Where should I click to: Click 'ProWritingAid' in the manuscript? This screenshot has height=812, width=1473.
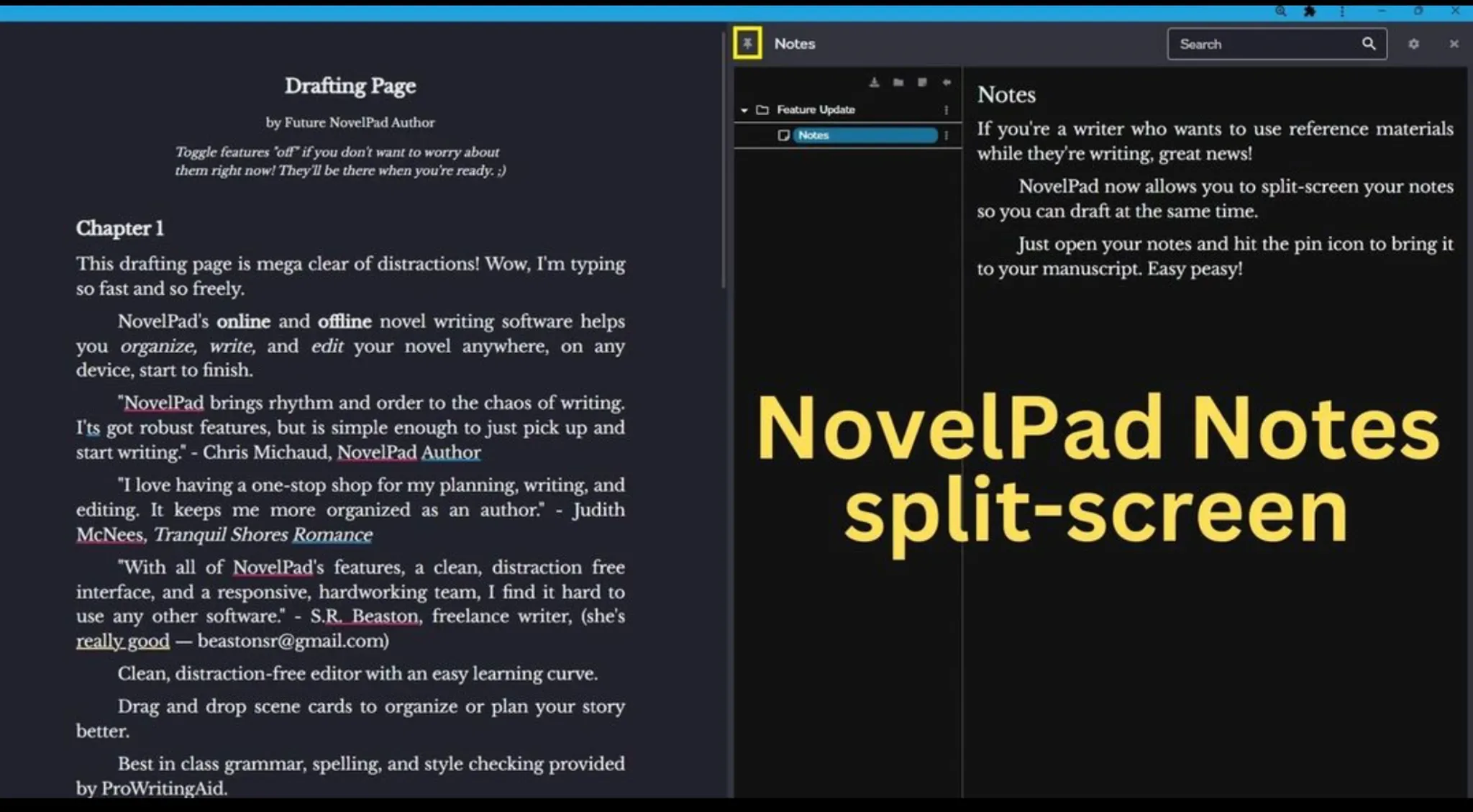click(x=163, y=788)
